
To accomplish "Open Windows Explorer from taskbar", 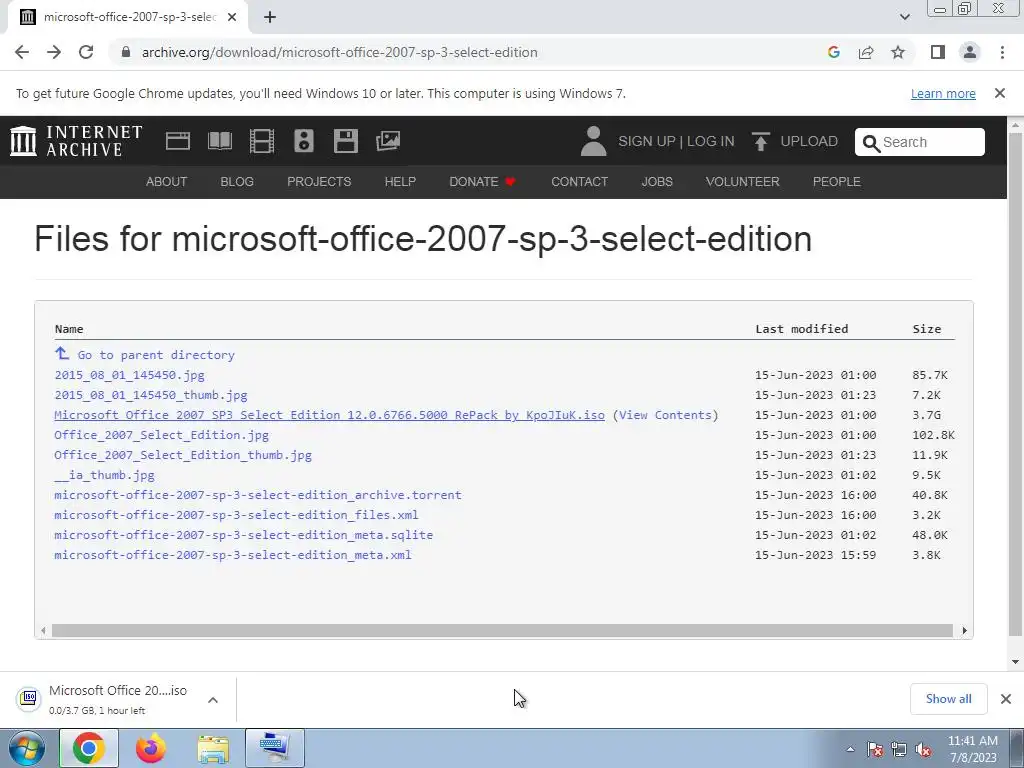I will 213,749.
